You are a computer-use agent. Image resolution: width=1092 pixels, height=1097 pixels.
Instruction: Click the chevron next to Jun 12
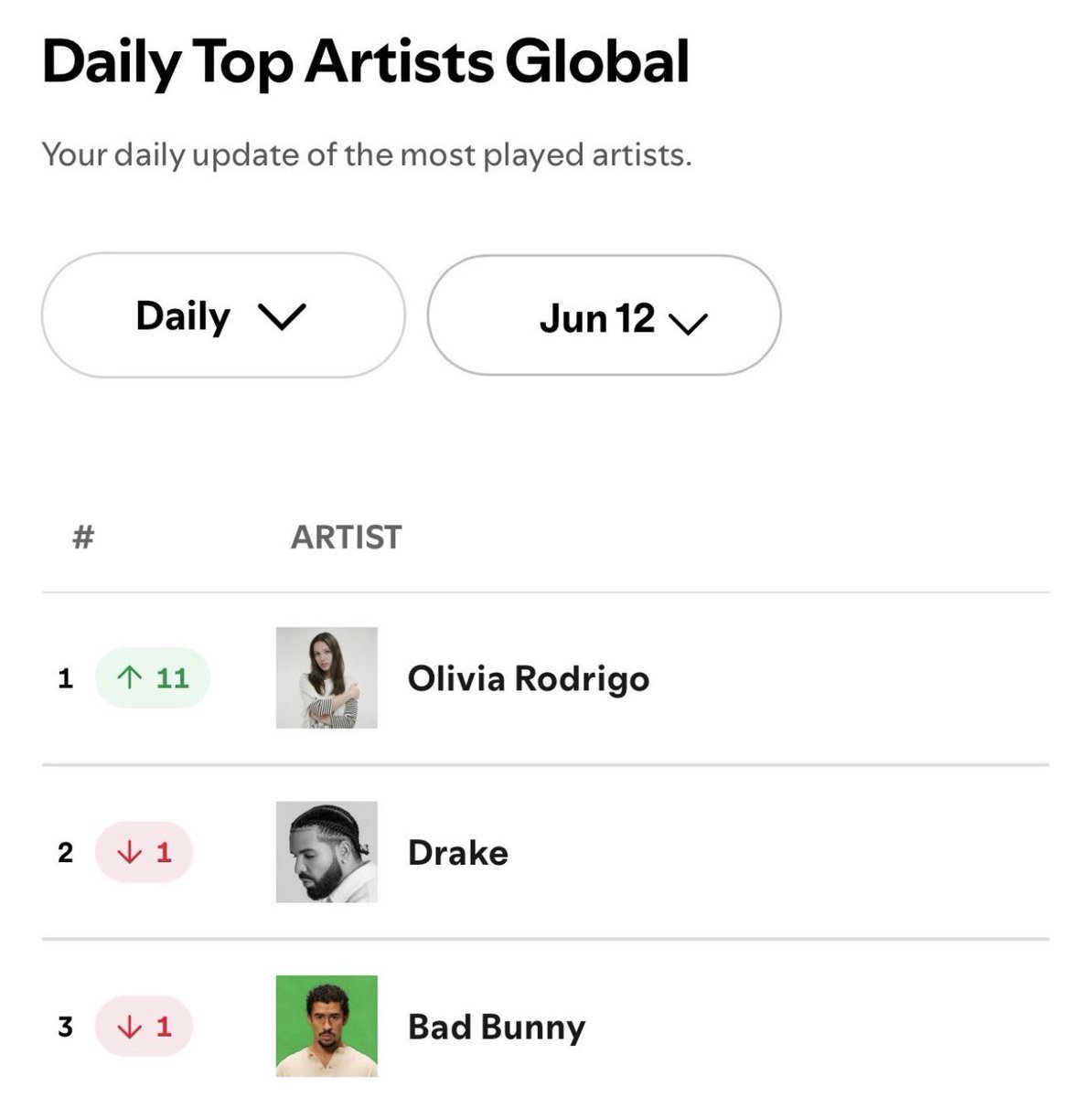coord(689,323)
